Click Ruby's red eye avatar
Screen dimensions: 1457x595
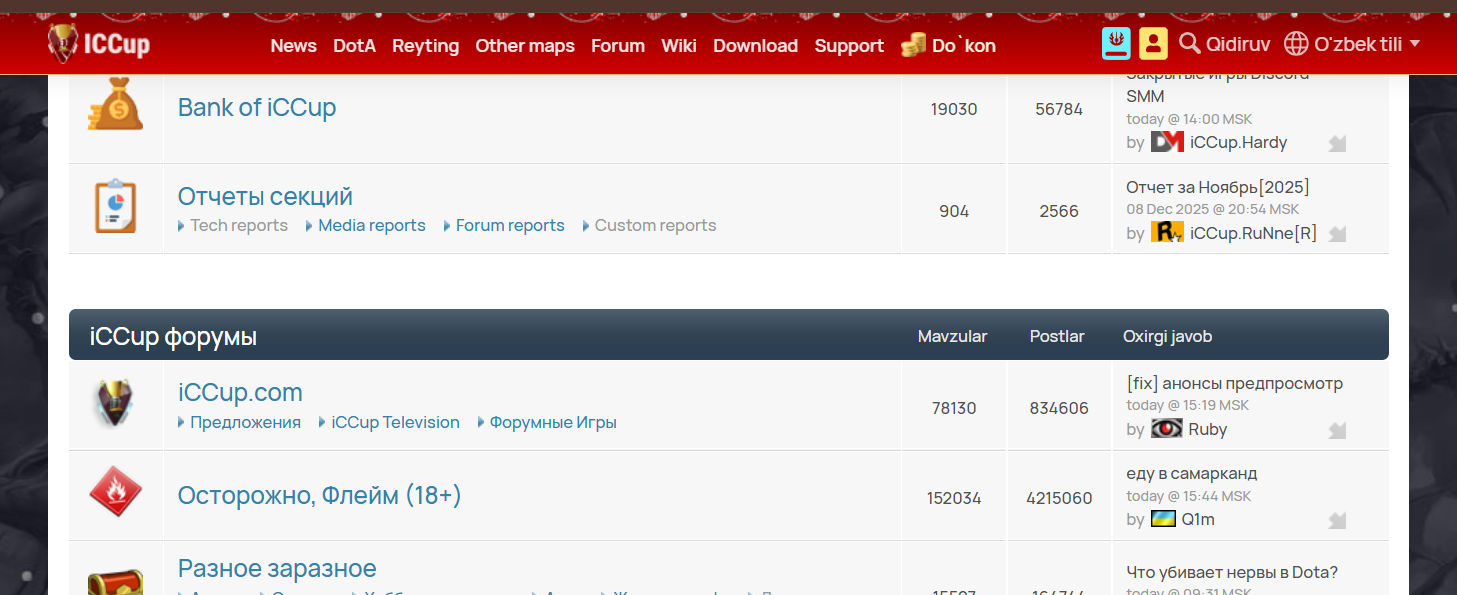(1166, 428)
